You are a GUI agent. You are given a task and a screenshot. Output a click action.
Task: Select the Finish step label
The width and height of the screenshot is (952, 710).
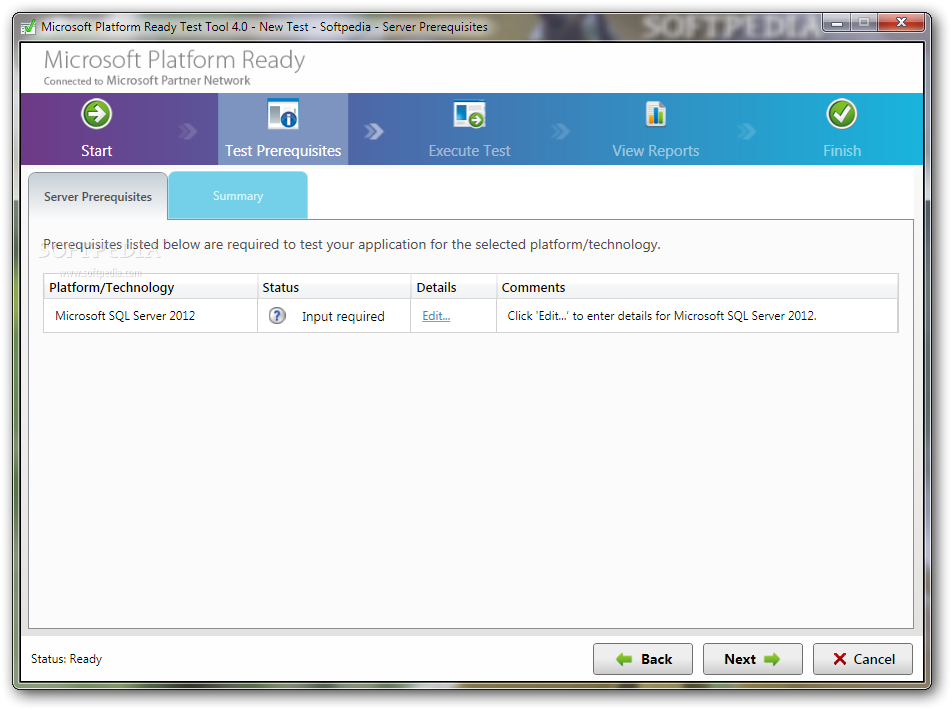(x=842, y=151)
